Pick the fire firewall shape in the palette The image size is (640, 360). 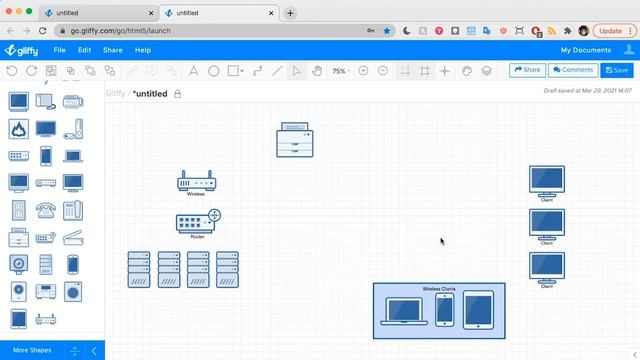point(18,129)
